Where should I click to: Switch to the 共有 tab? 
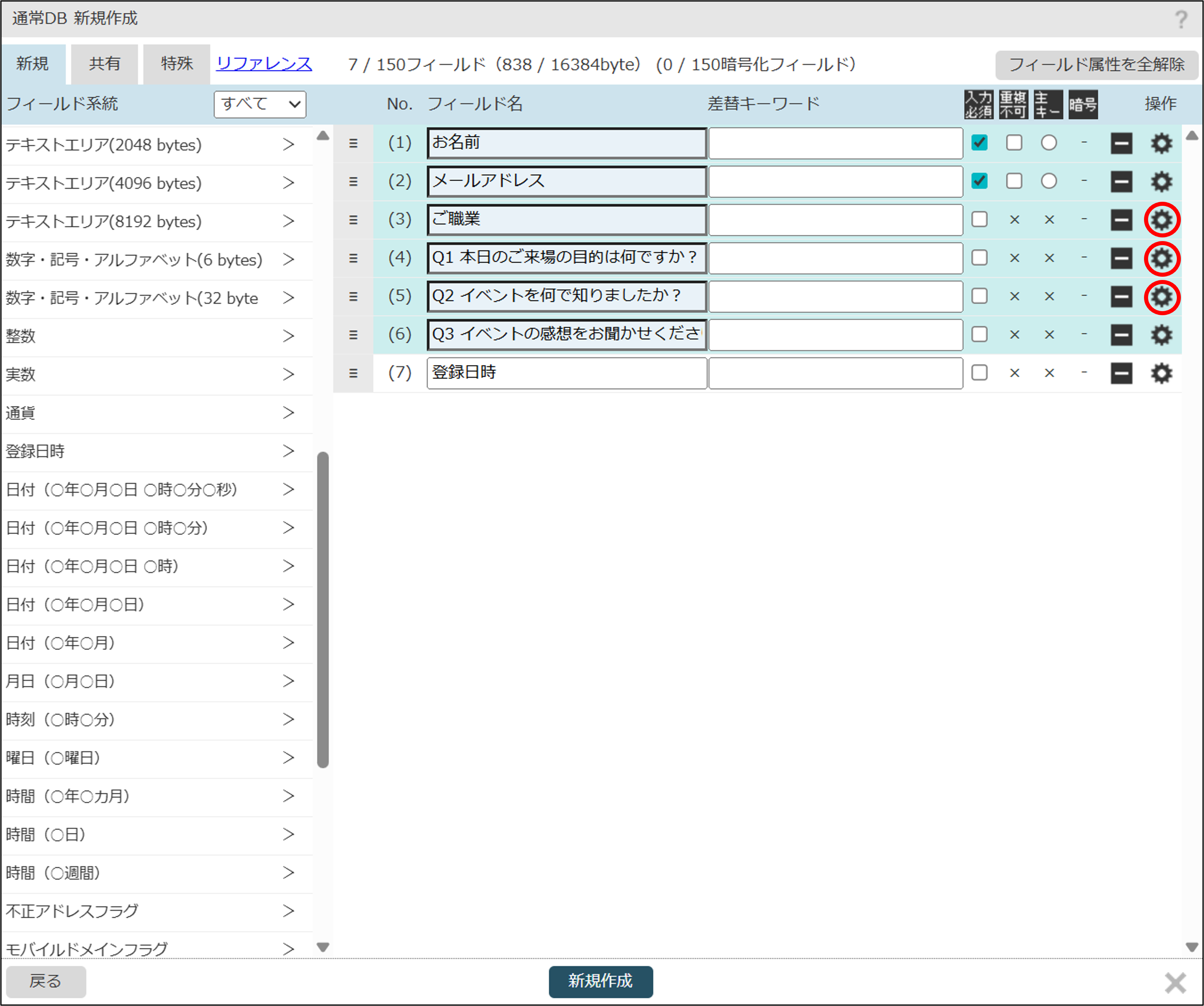(104, 64)
